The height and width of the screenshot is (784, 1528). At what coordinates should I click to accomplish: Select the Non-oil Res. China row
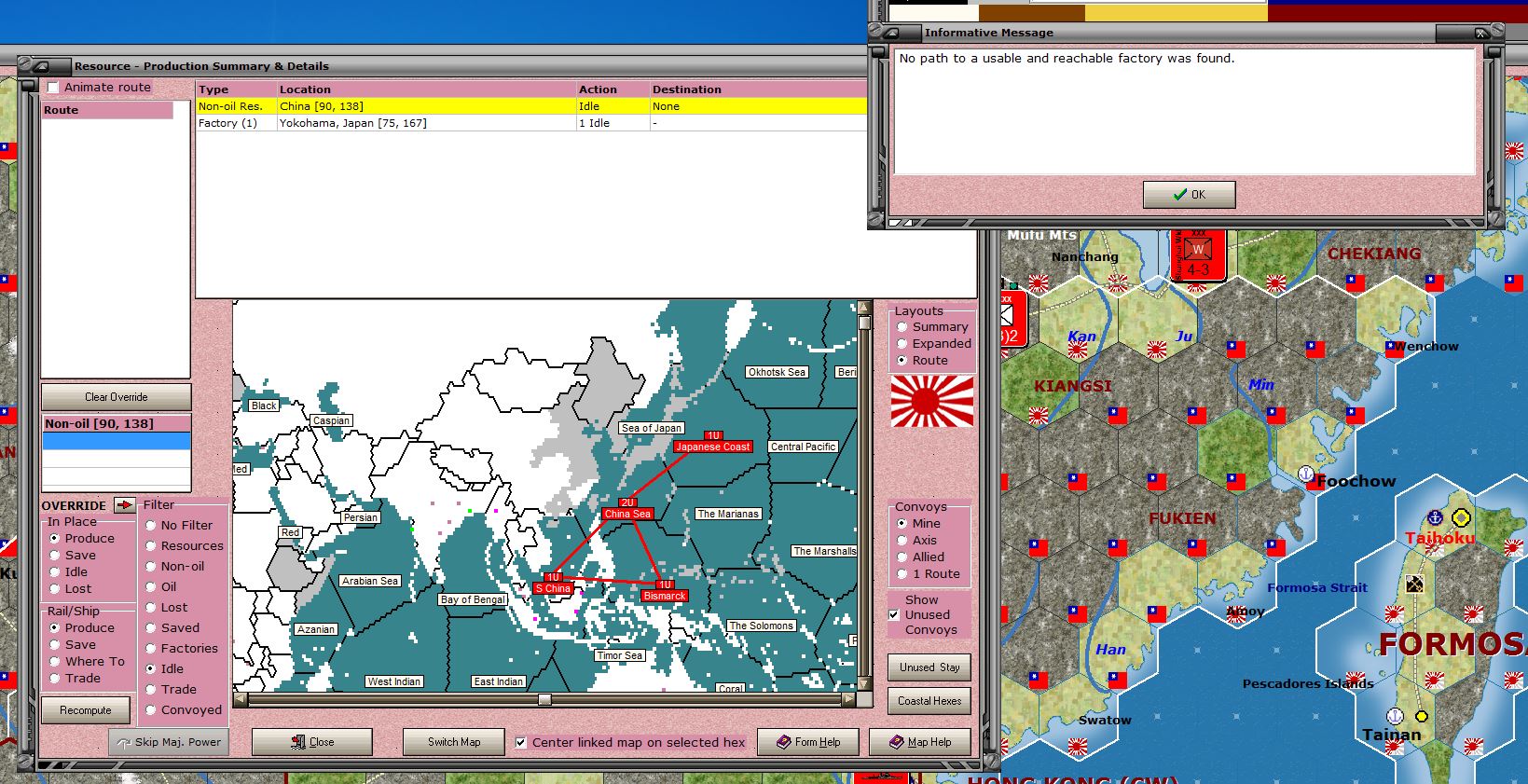(531, 106)
